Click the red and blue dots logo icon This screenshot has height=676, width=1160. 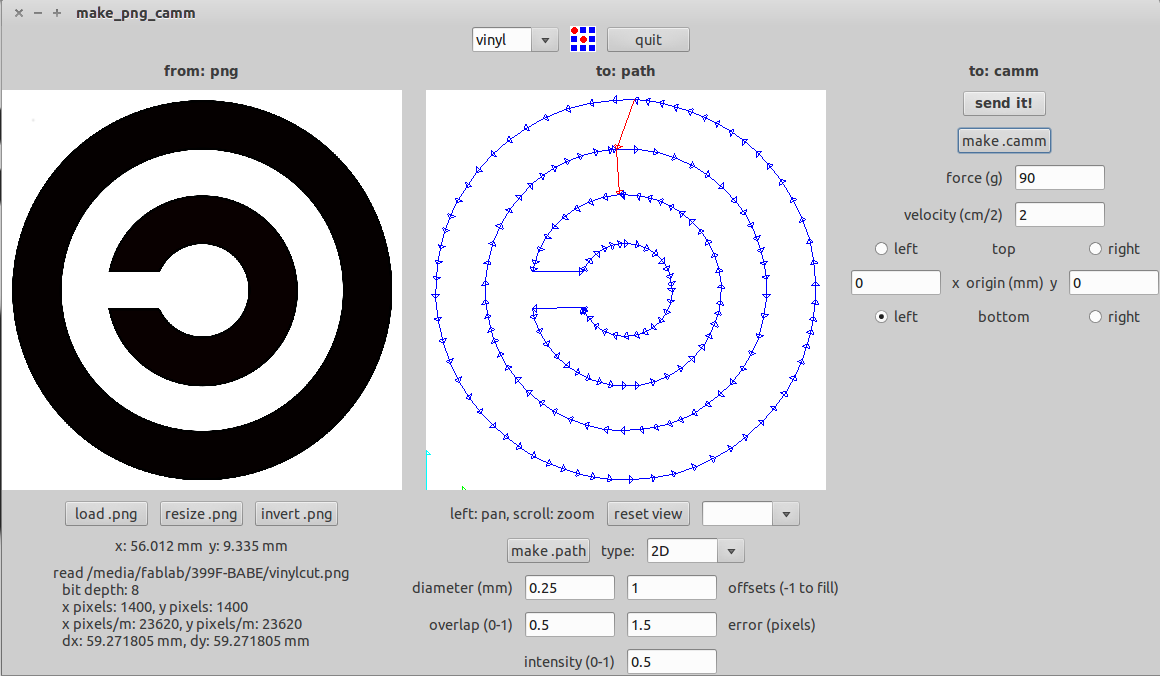click(x=583, y=39)
